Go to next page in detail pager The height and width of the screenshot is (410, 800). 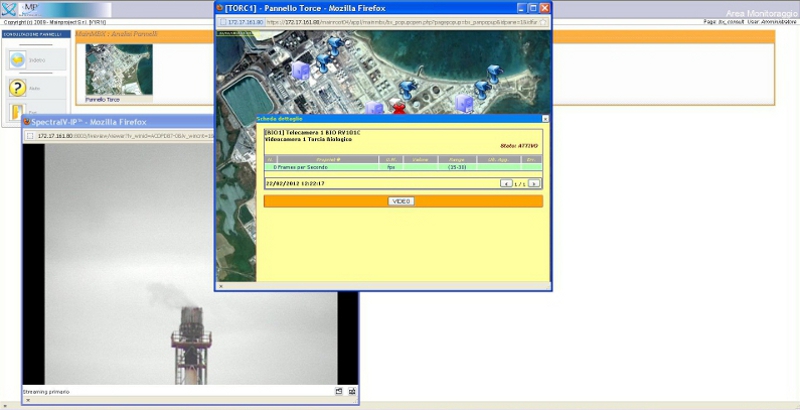(533, 184)
